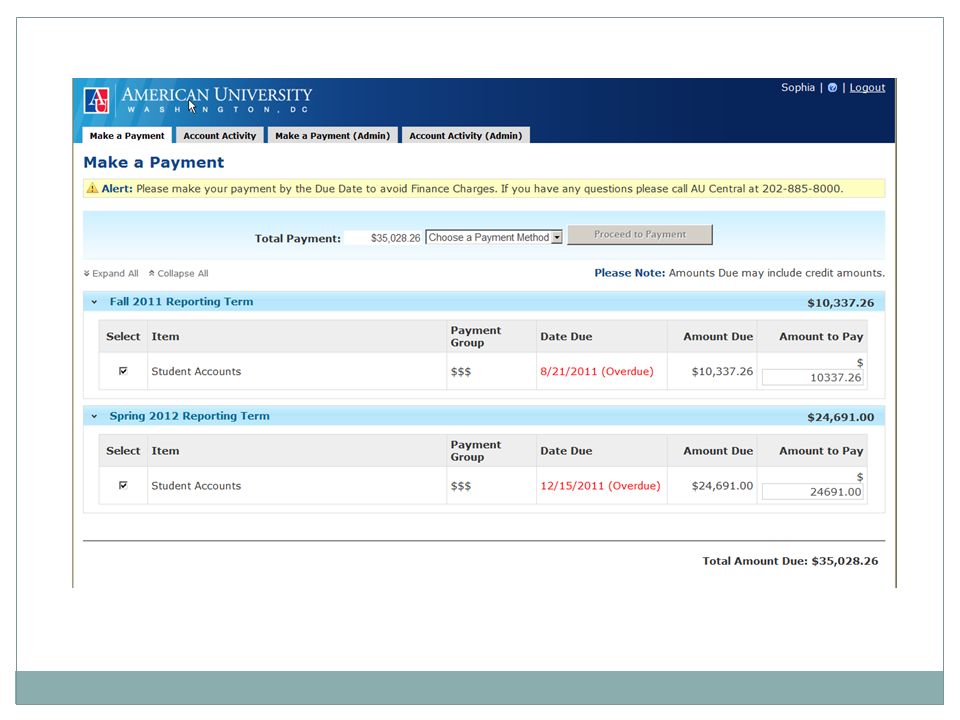The height and width of the screenshot is (720, 960).
Task: Click the American University AU logo
Action: click(x=96, y=100)
